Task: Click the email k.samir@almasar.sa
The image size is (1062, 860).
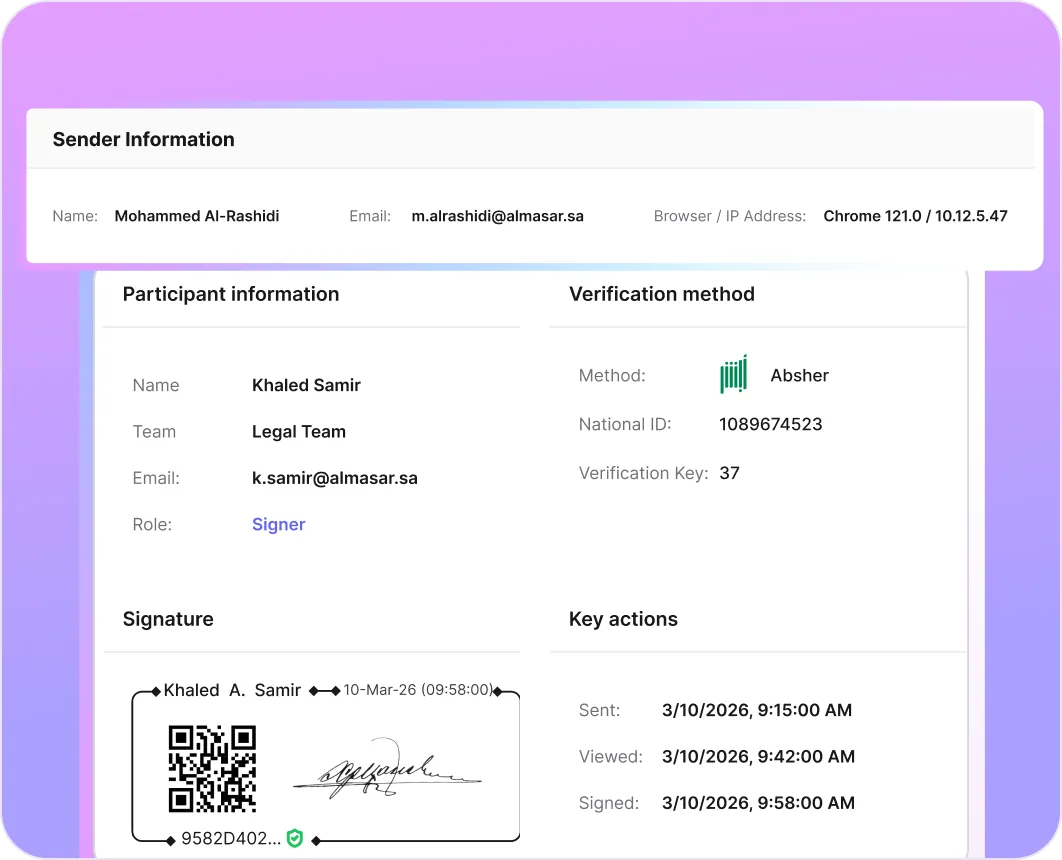Action: (335, 478)
